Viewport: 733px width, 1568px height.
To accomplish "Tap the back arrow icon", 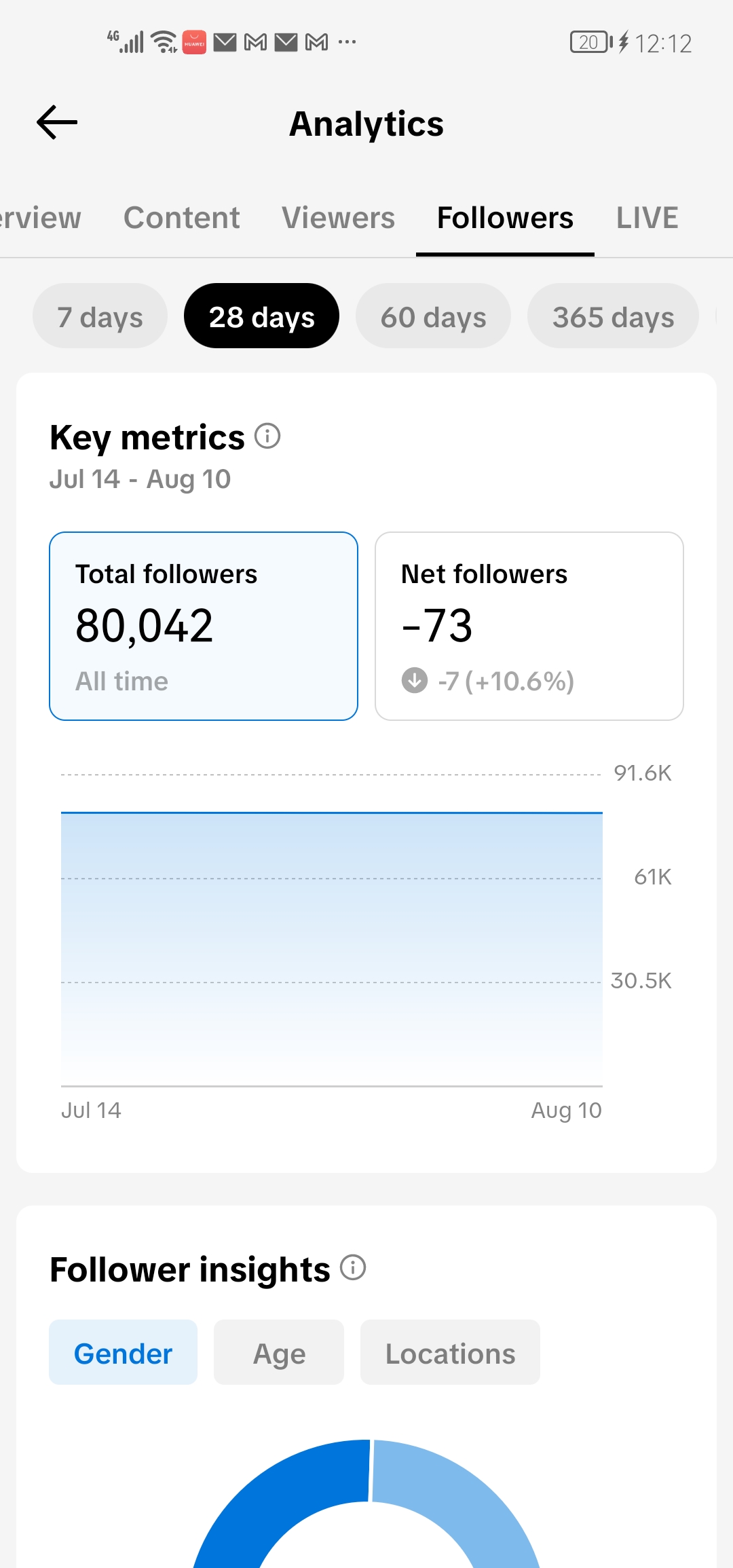I will pyautogui.click(x=57, y=123).
